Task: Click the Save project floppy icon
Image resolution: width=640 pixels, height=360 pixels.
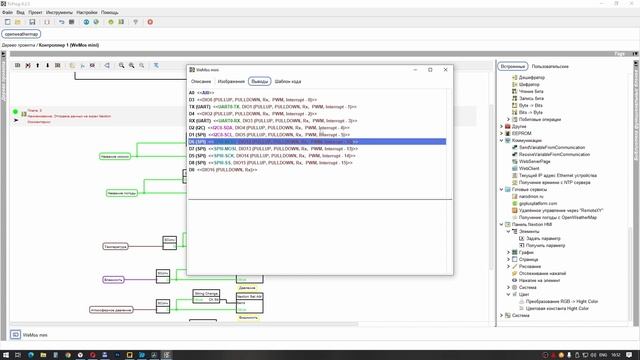Action: pos(32,22)
